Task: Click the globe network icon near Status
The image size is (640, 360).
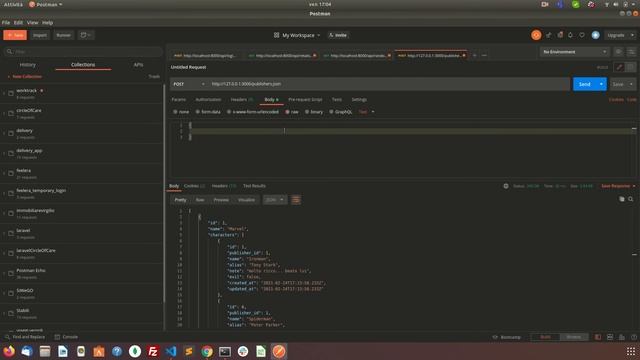Action: (506, 186)
